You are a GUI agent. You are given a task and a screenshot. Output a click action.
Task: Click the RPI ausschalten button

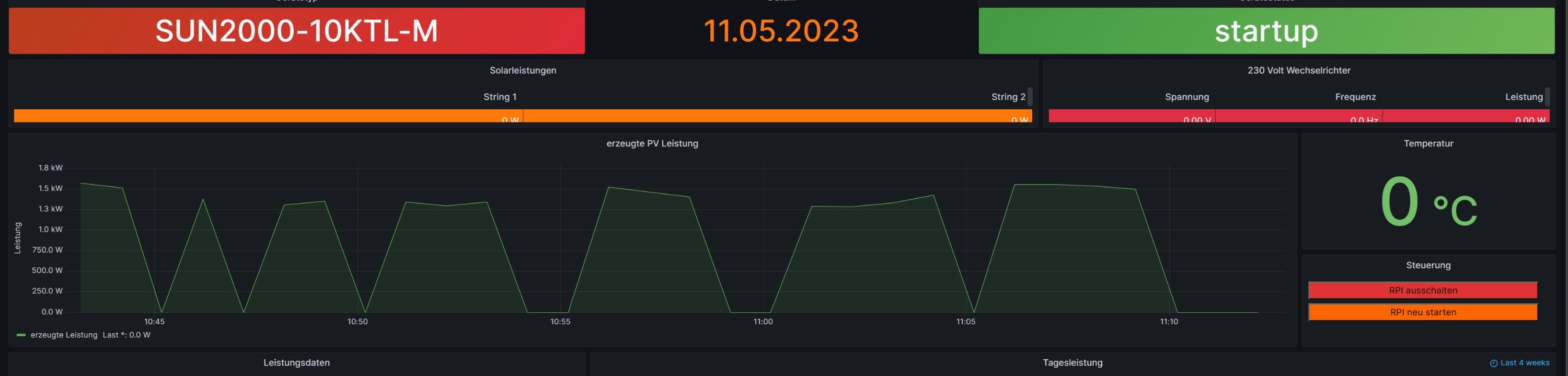pyautogui.click(x=1423, y=291)
